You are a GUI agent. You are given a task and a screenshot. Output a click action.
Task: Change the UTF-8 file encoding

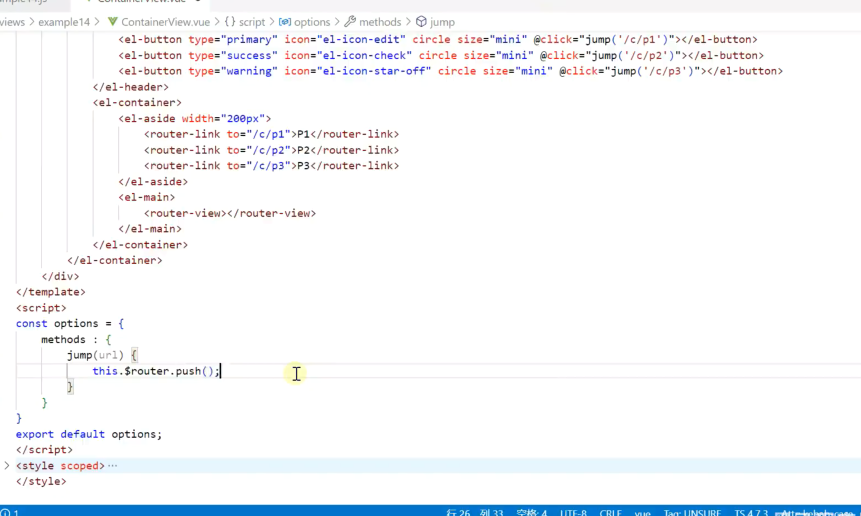tap(573, 512)
